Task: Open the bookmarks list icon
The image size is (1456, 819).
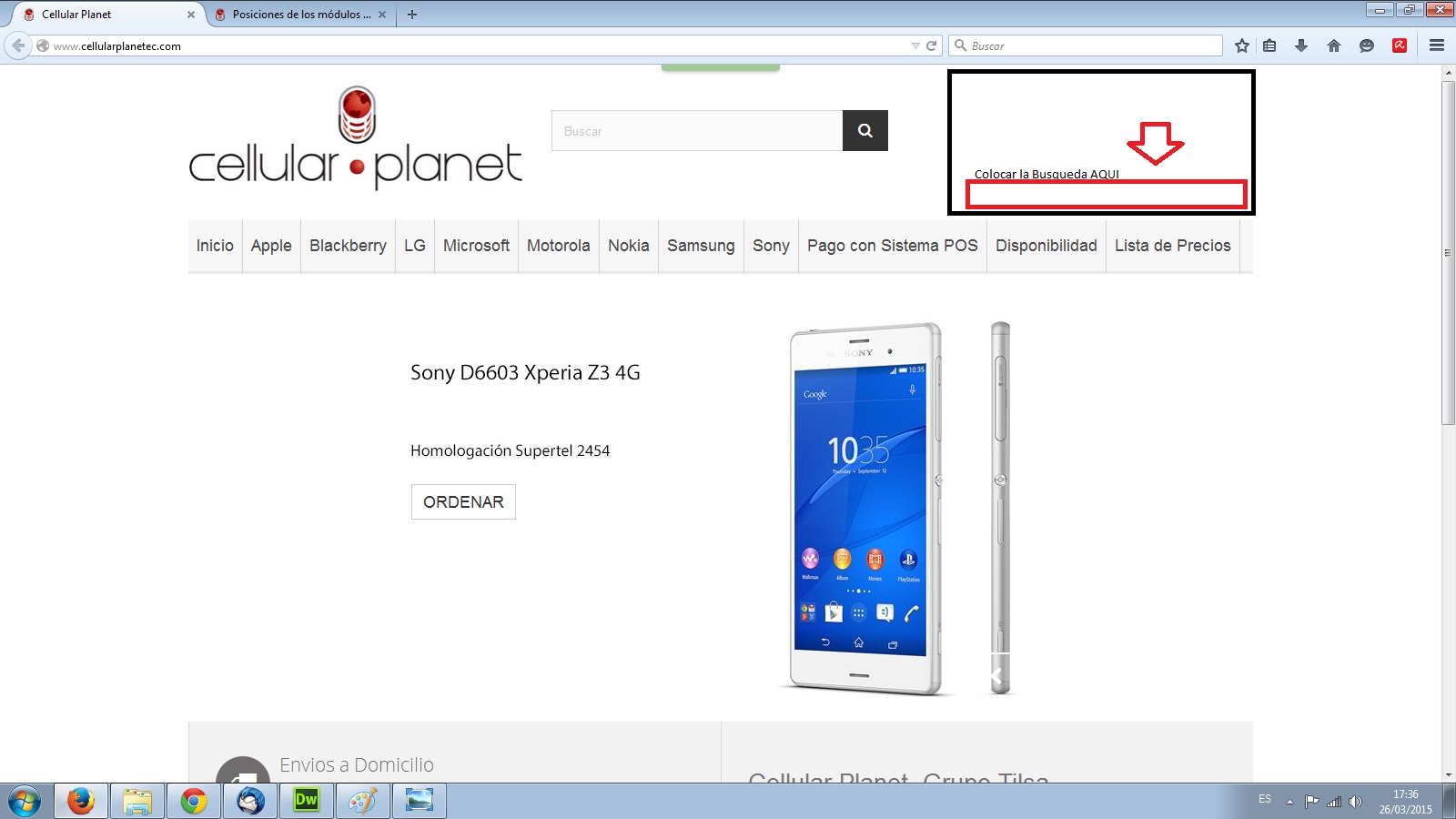Action: pyautogui.click(x=1269, y=45)
